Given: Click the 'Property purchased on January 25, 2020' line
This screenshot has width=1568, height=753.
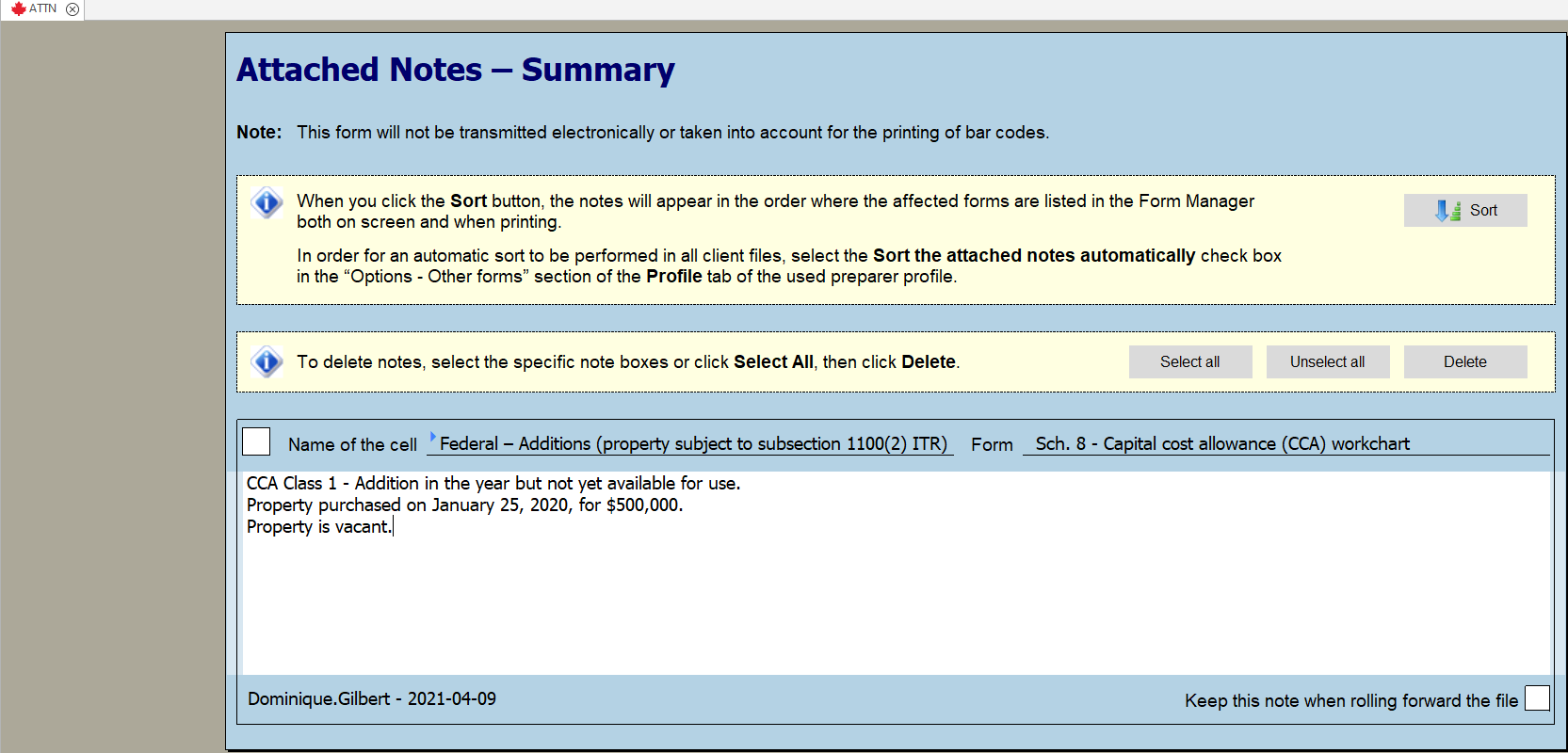Looking at the screenshot, I should [x=464, y=505].
